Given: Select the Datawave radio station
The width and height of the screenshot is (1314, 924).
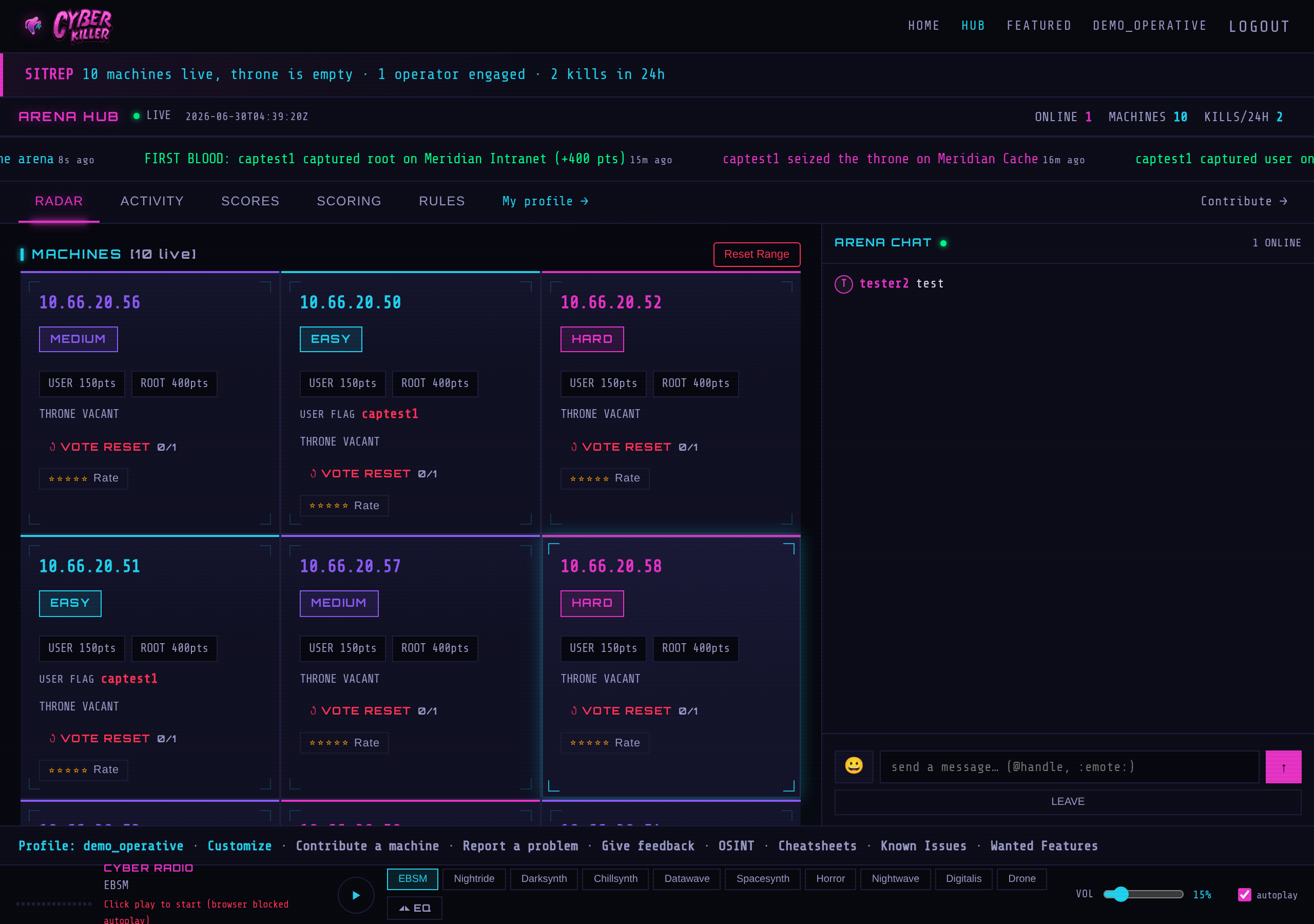Looking at the screenshot, I should pos(687,879).
